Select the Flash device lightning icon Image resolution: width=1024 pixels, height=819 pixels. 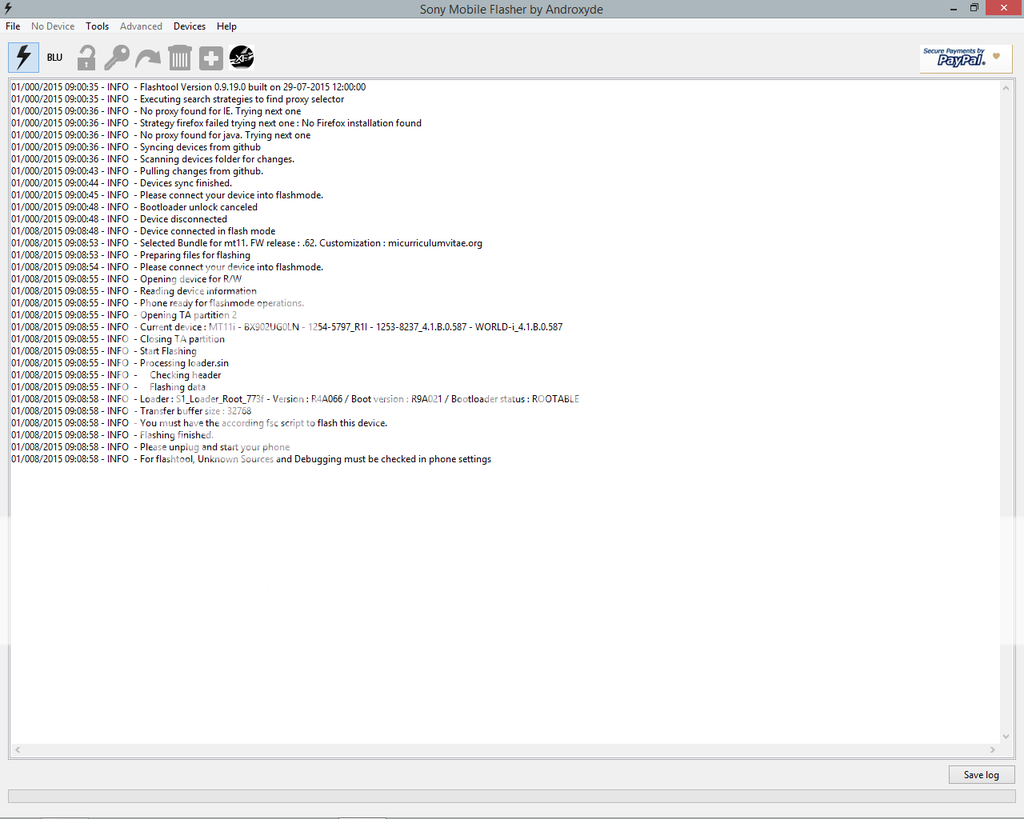22,57
